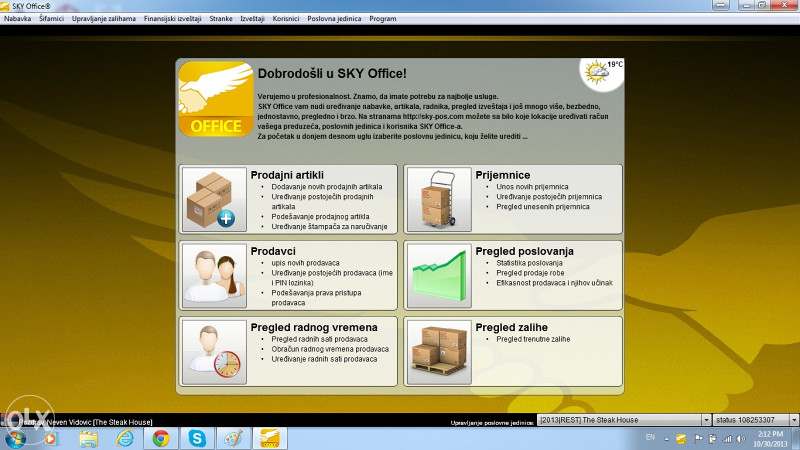Viewport: 800px width, 450px height.
Task: Click 'Pregled unesenih prijemnica' text
Action: 543,207
